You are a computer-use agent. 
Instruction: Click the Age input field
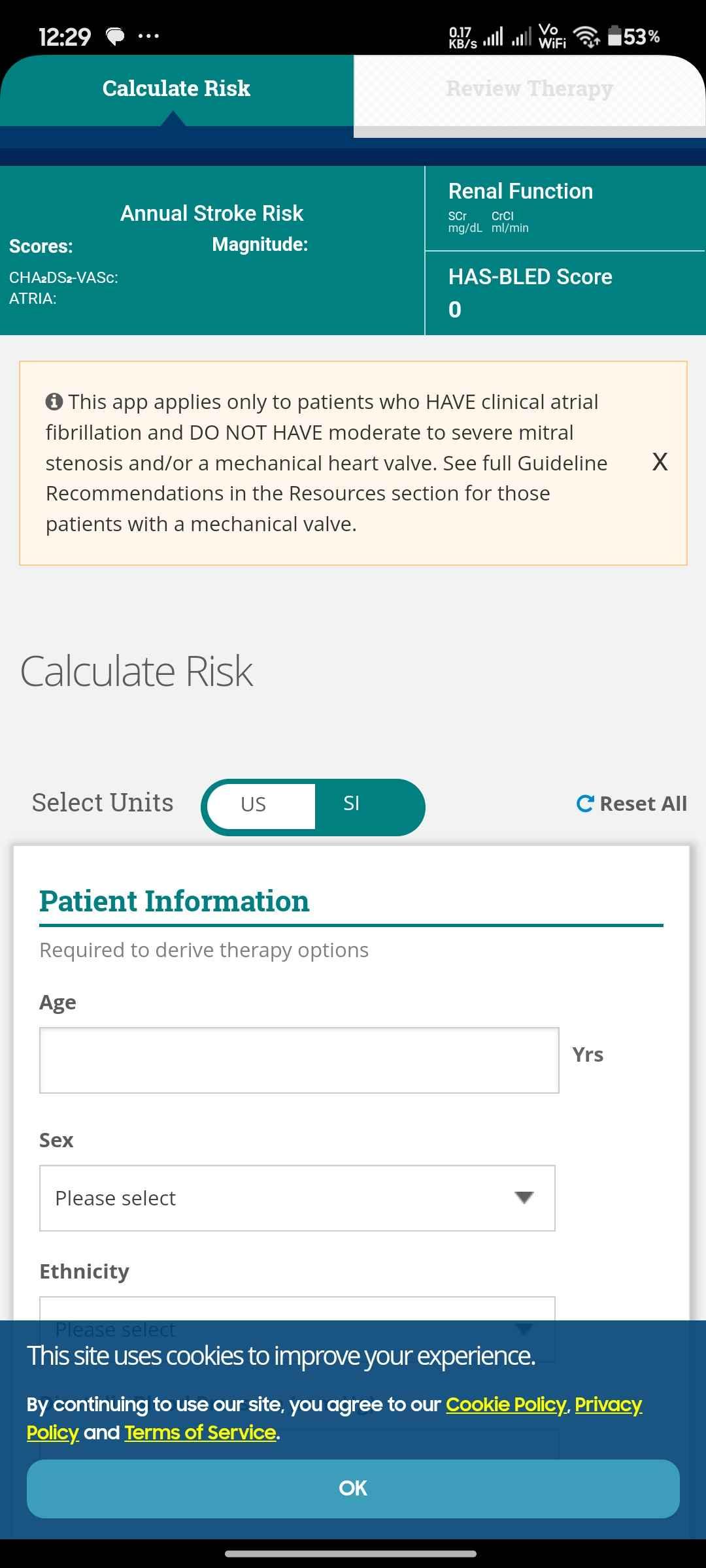[x=299, y=1060]
